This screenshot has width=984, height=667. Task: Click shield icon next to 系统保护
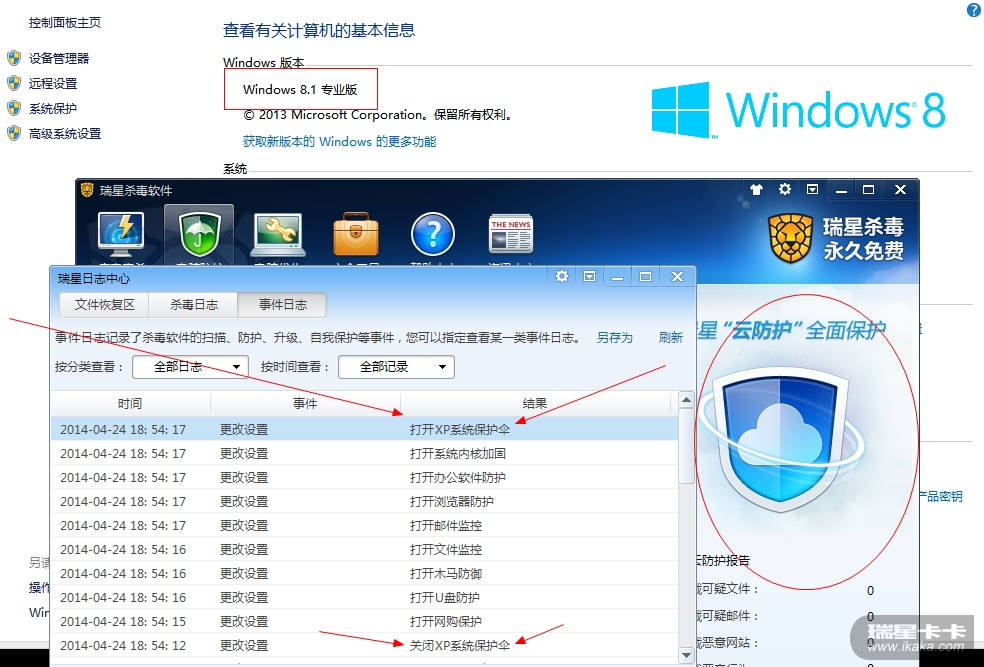click(x=14, y=109)
